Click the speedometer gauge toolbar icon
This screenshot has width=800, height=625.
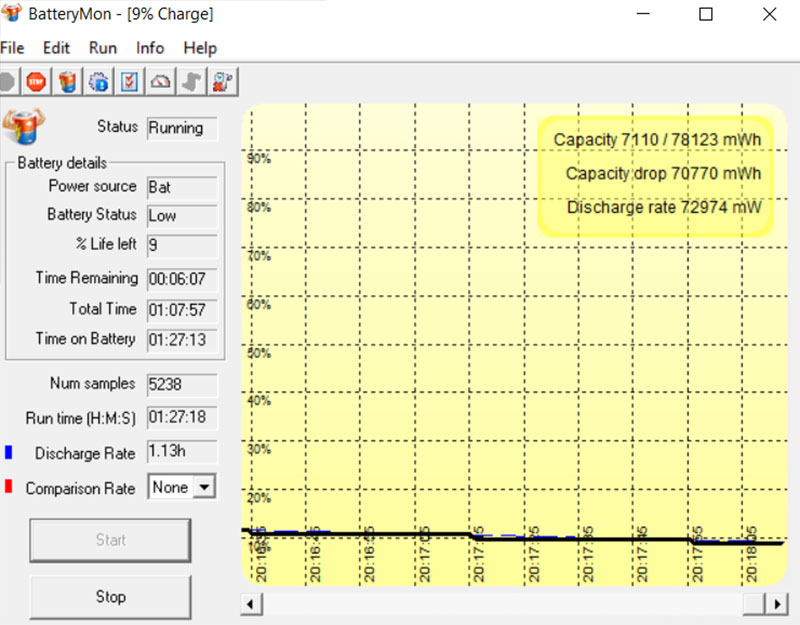(x=160, y=81)
